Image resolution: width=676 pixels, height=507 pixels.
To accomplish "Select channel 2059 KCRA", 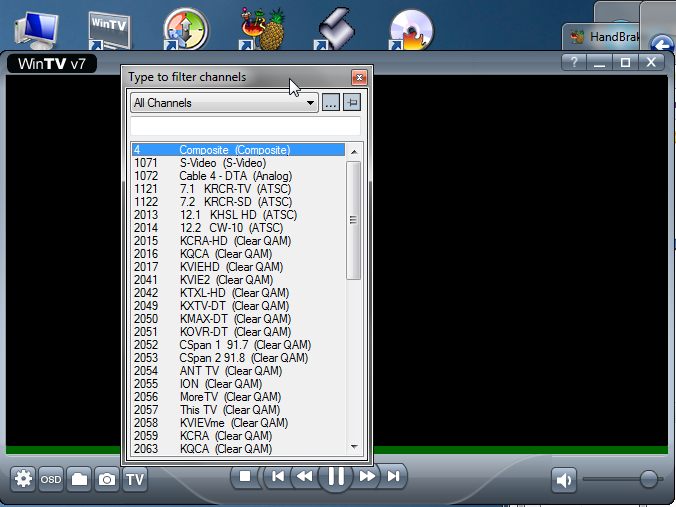I will (x=238, y=436).
